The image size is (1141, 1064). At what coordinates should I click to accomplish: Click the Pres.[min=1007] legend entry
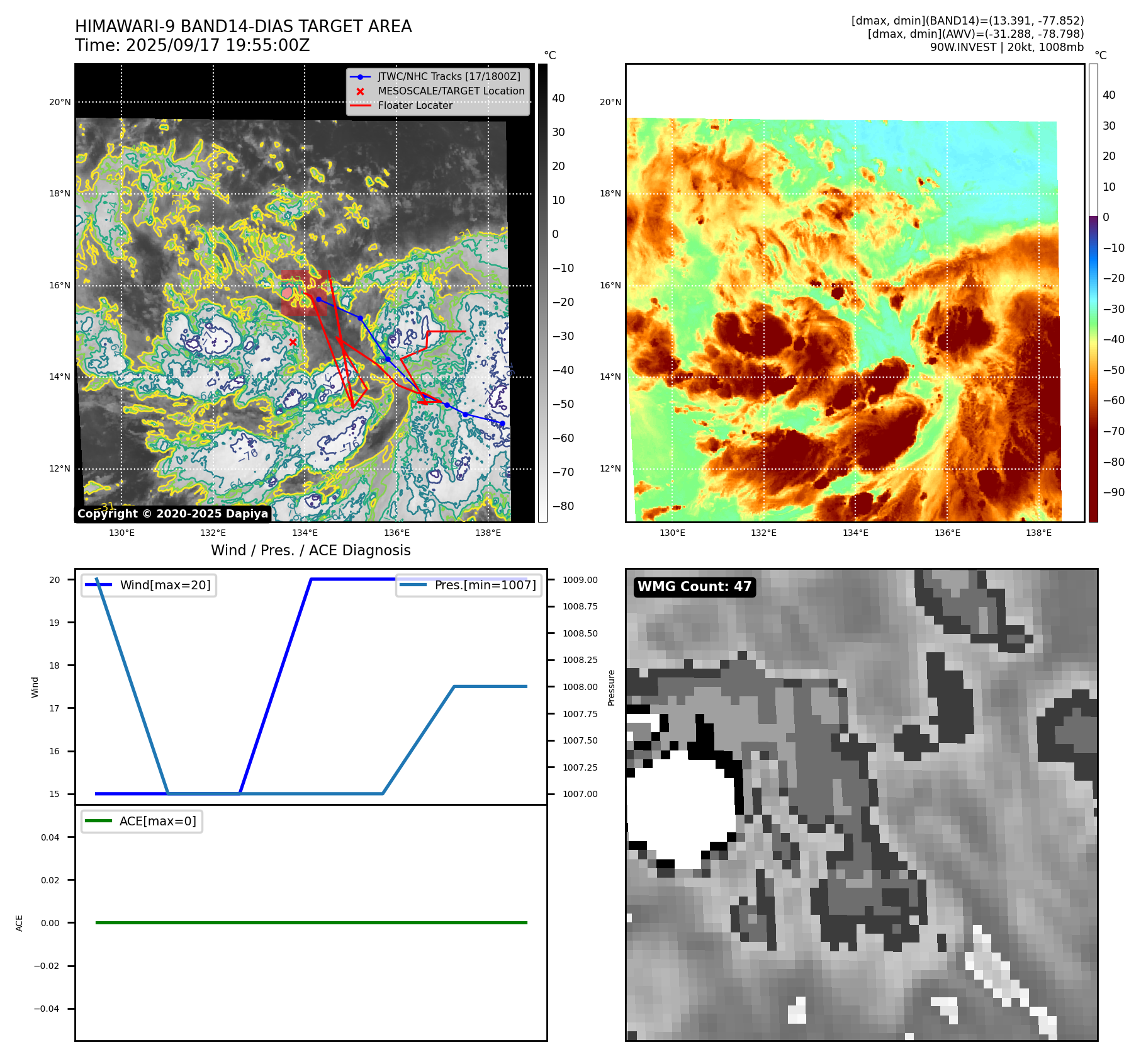[469, 585]
